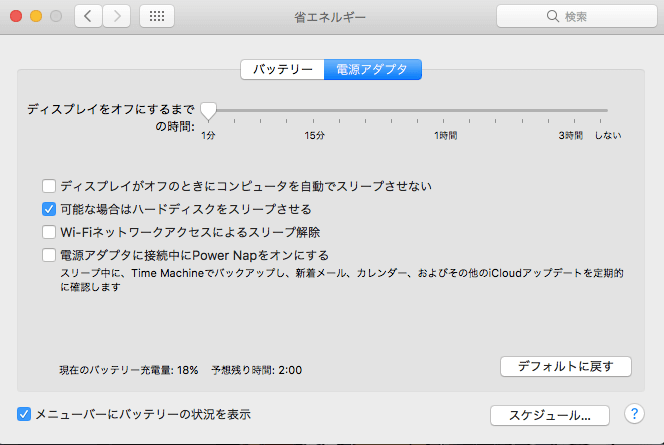Screen dimensions: 664x445
Task: Uncheck メニューバーにバッテリーの状況を表示
Action: pyautogui.click(x=24, y=414)
